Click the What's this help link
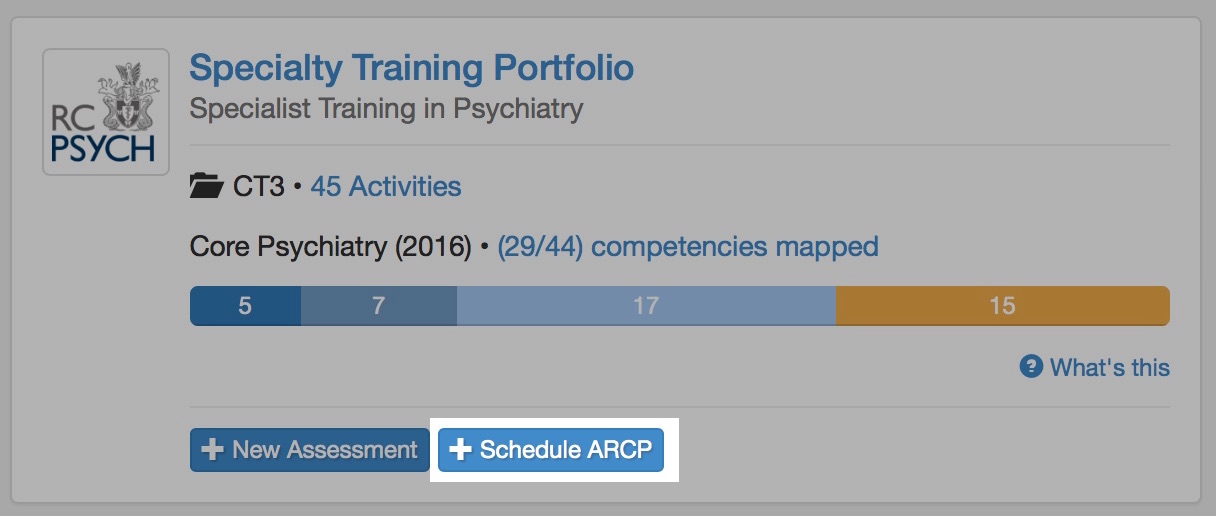Image resolution: width=1216 pixels, height=516 pixels. coord(1109,367)
